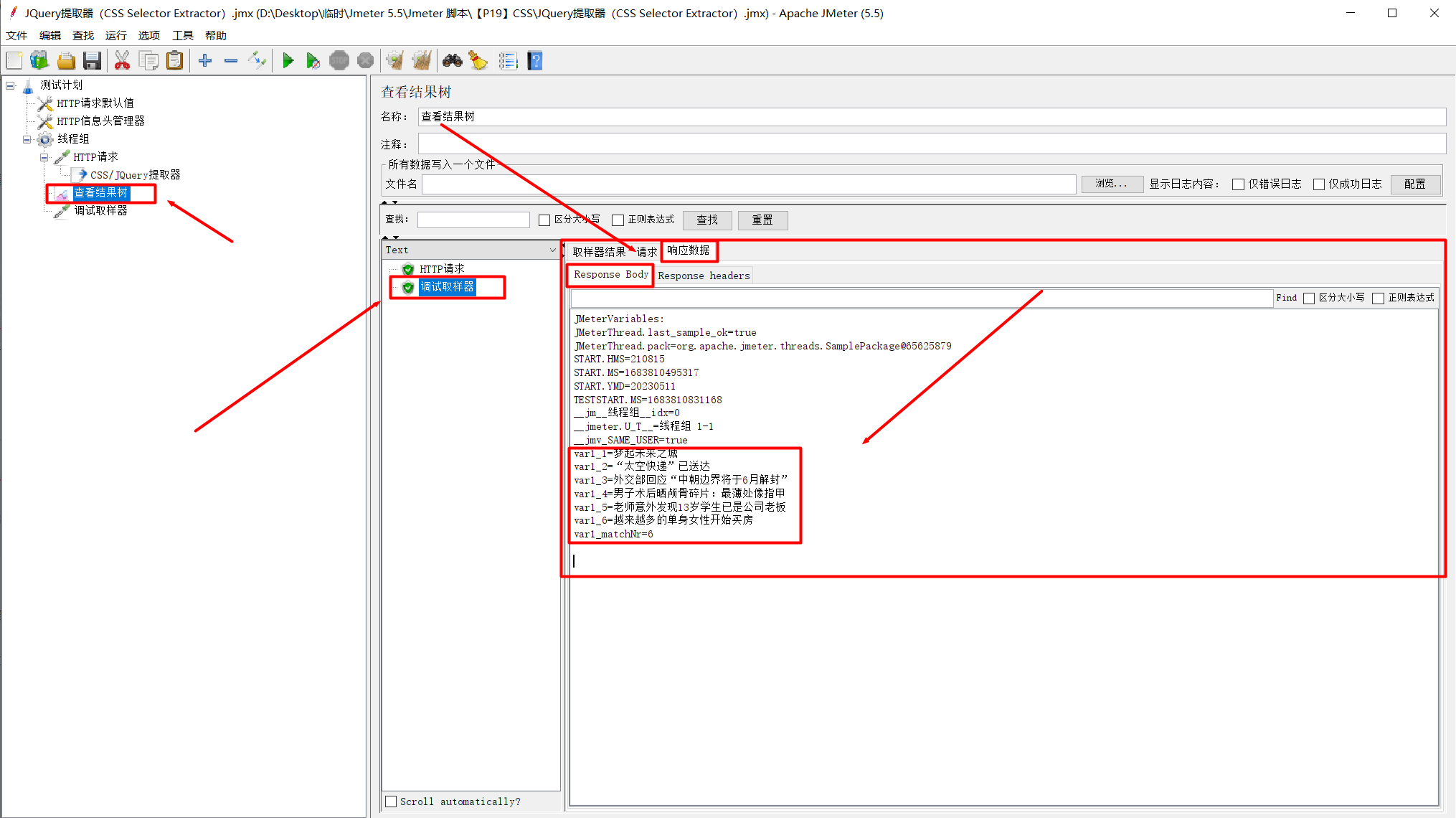Click the Stop test toolbar icon
The width and height of the screenshot is (1456, 818).
339,61
